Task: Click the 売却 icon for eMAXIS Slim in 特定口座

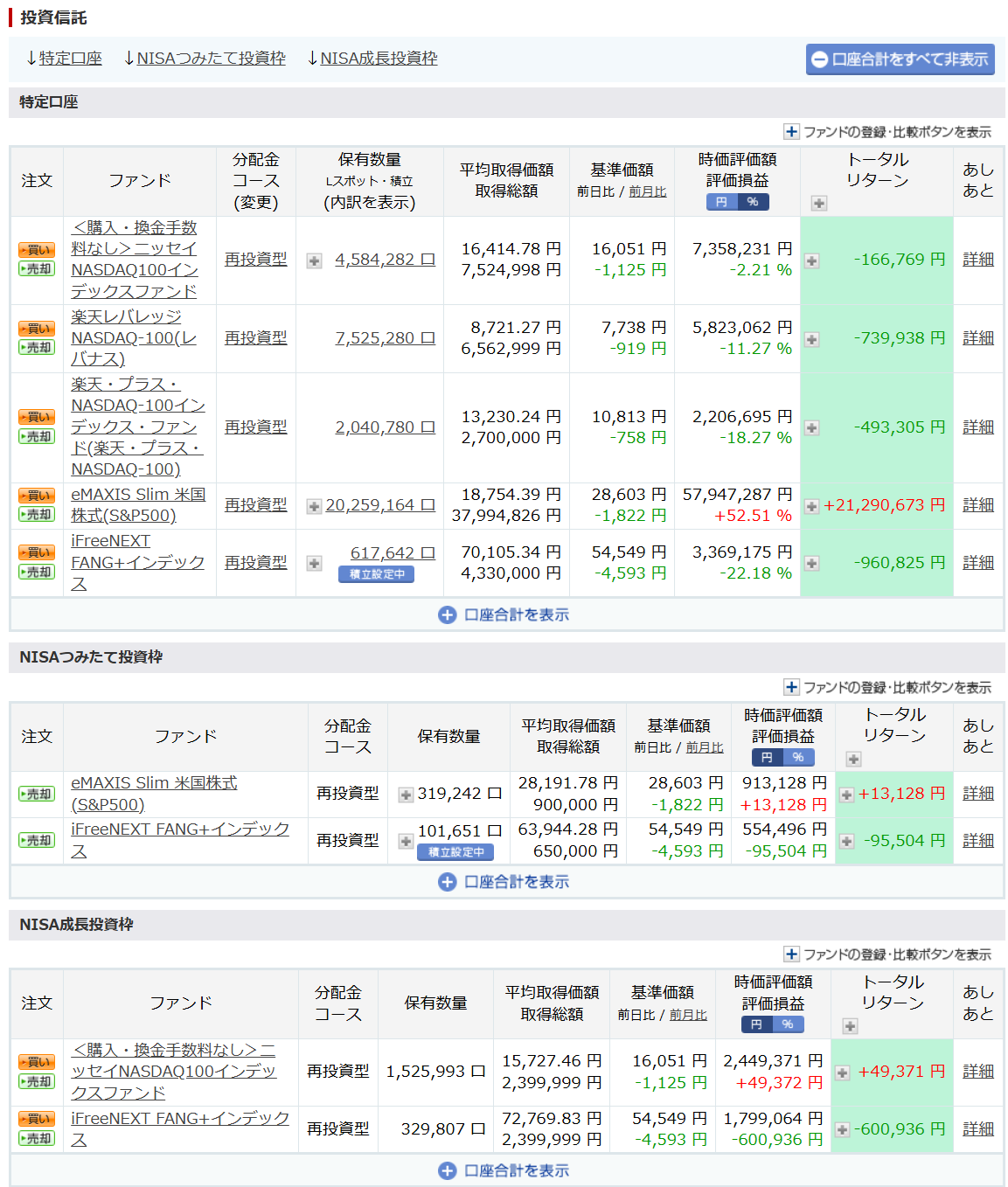Action: click(37, 515)
